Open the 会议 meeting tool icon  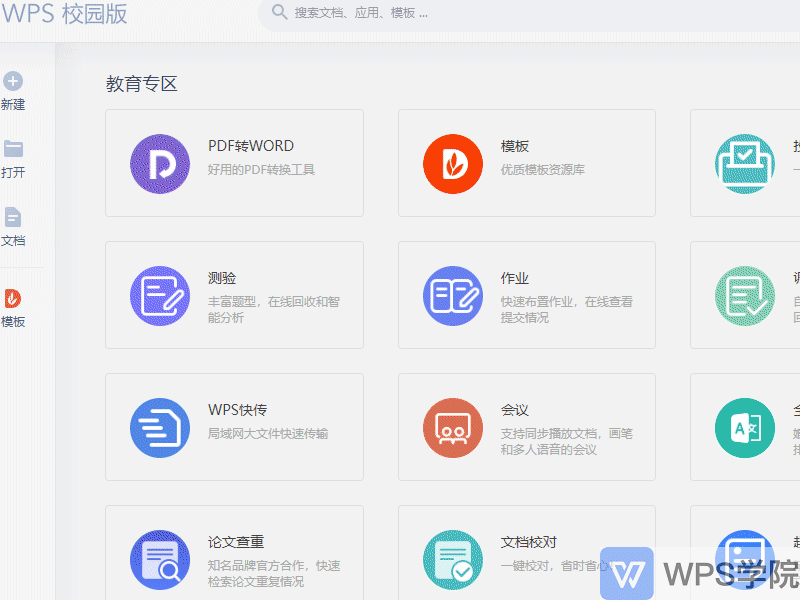tap(453, 427)
